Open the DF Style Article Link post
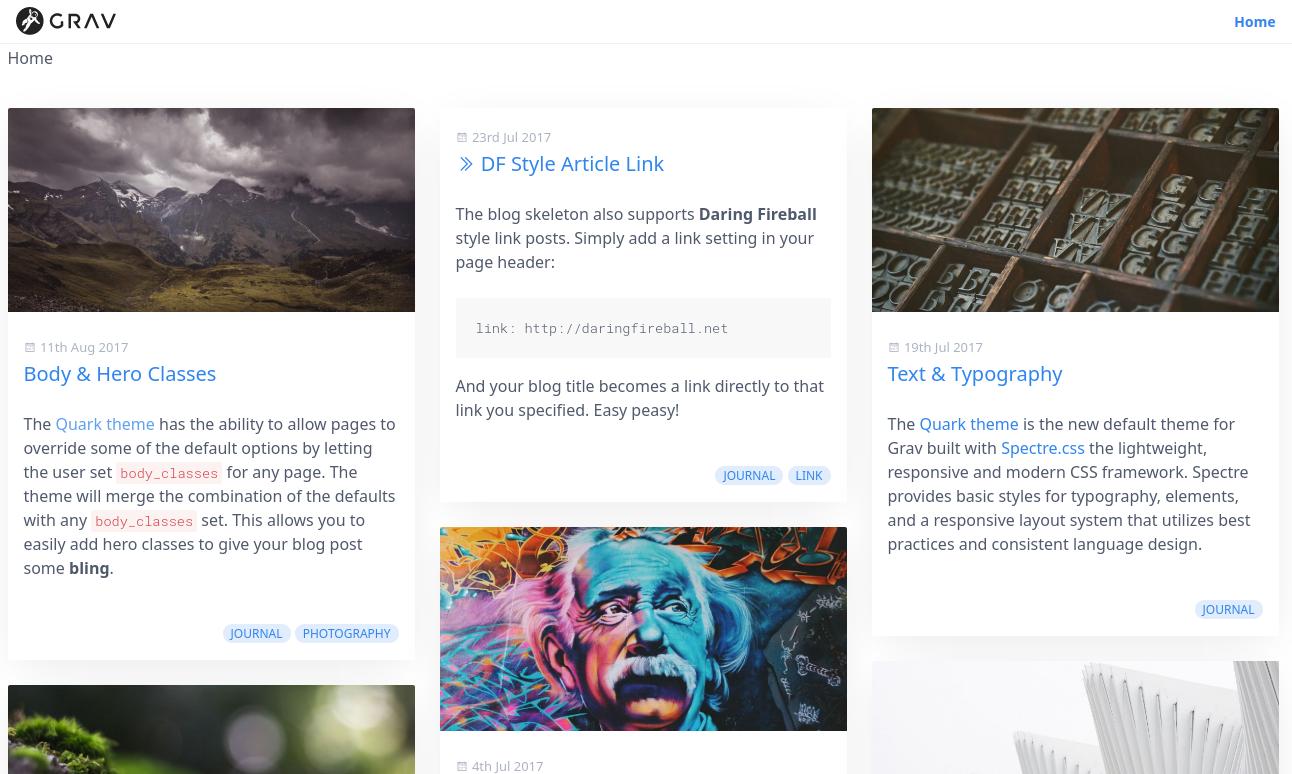Viewport: 1292px width, 774px height. pyautogui.click(x=572, y=164)
